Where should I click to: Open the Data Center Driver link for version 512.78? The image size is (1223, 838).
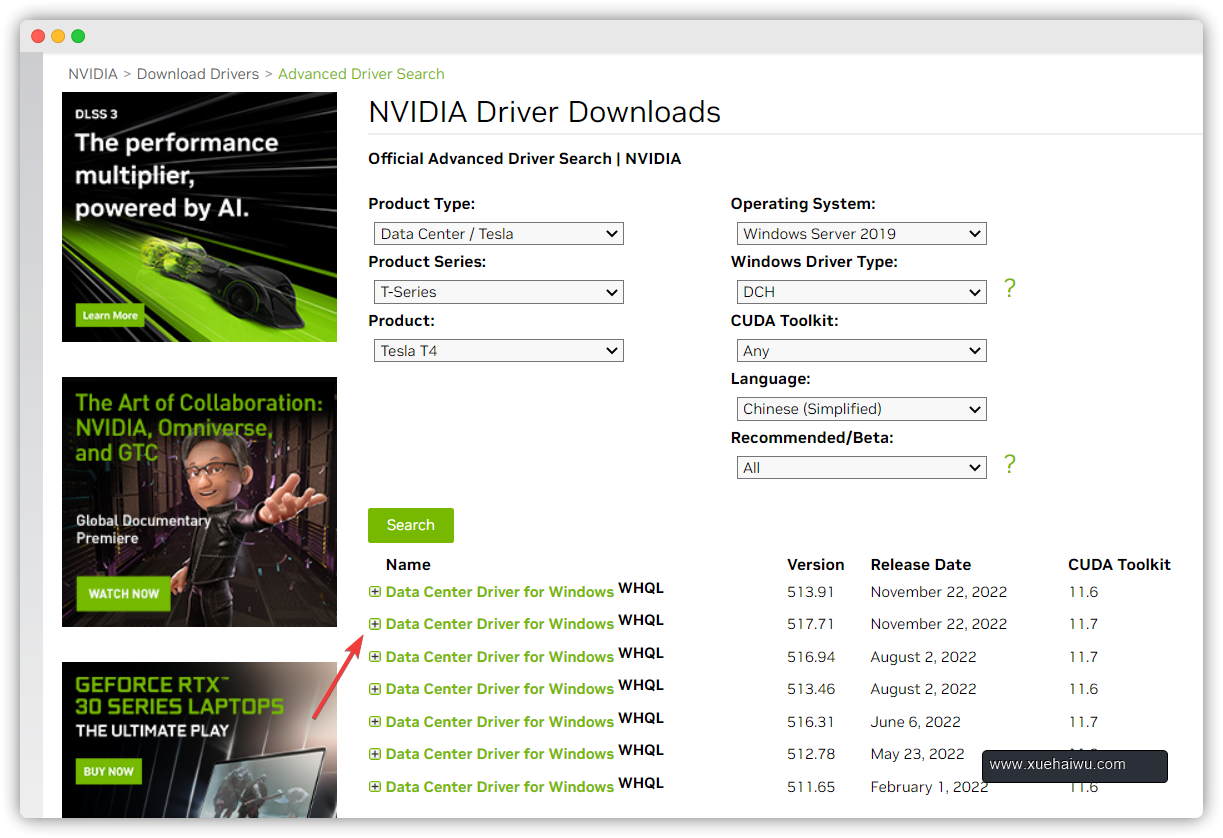pos(500,754)
